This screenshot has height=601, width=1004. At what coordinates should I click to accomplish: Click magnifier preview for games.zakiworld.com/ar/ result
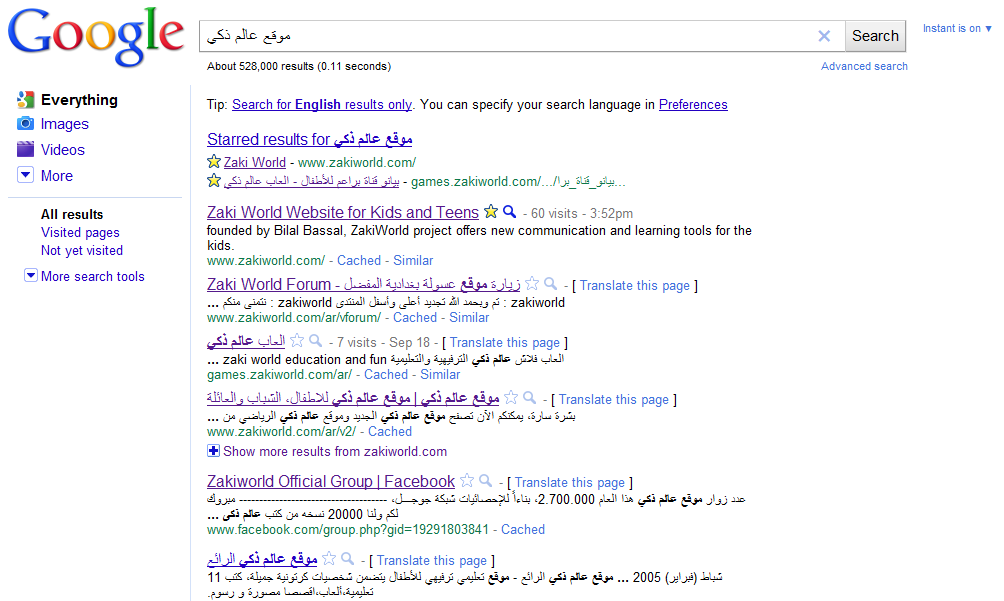tap(316, 341)
